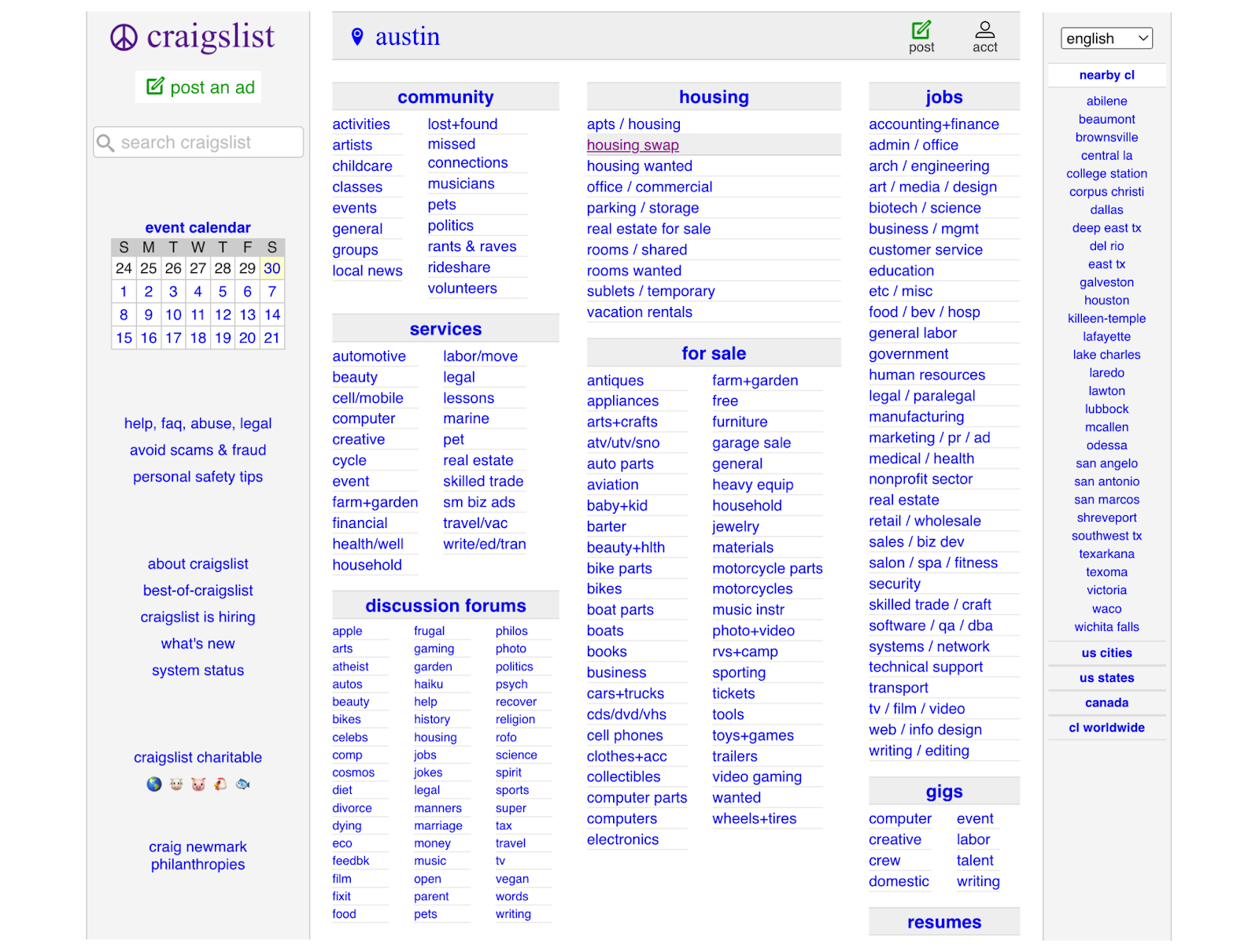Click the chicken icon in the charitable row
The image size is (1259, 952).
coord(220,784)
